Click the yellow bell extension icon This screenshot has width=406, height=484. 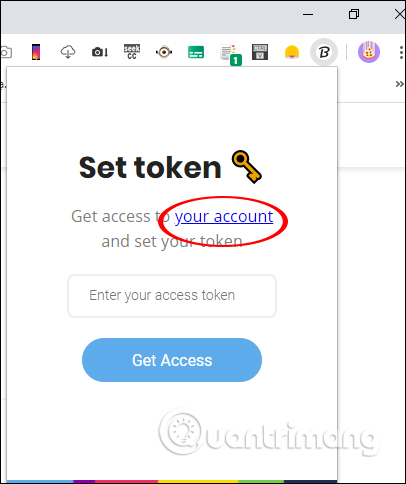292,52
